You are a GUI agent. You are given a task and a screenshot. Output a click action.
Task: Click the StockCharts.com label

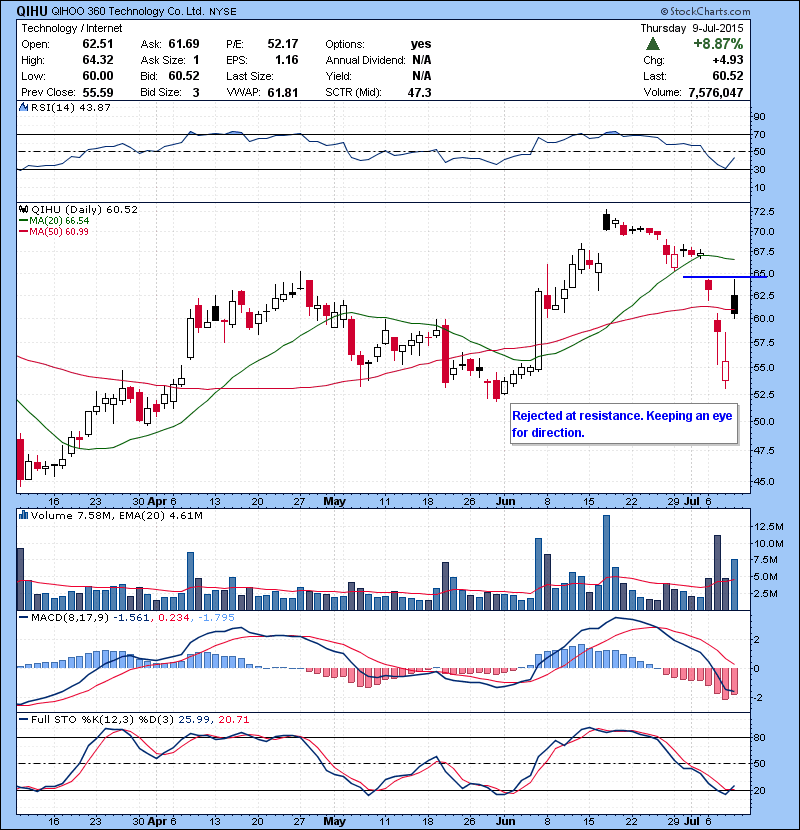[x=705, y=11]
